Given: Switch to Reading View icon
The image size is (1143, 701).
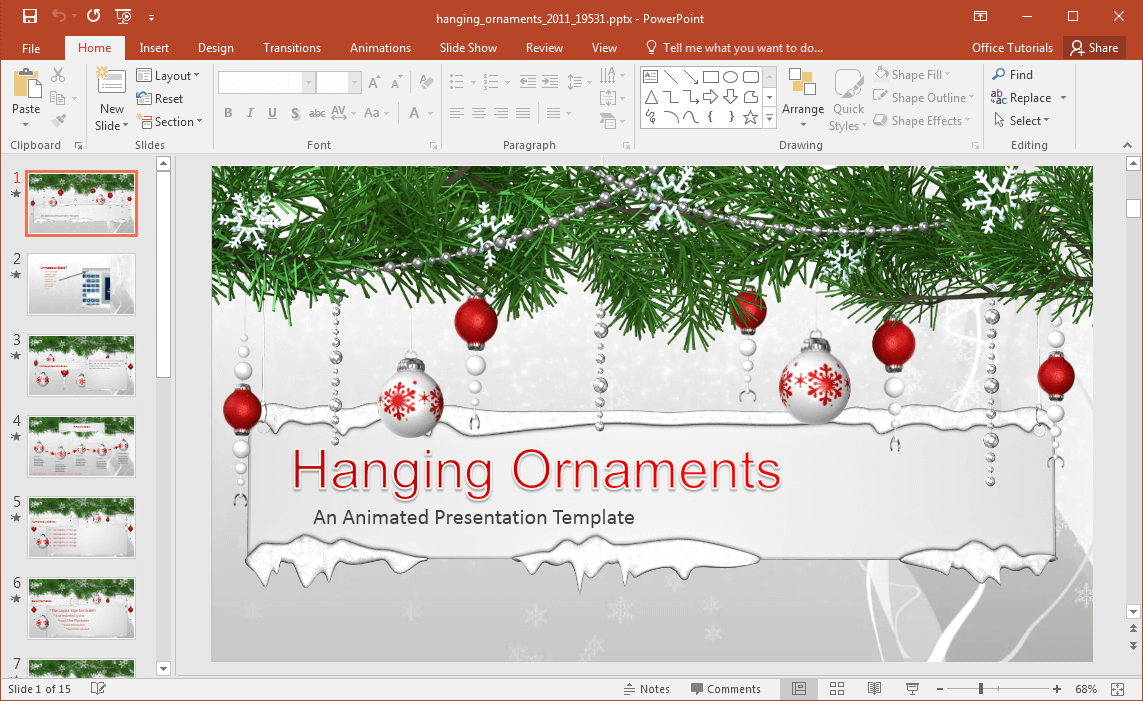Looking at the screenshot, I should (874, 689).
